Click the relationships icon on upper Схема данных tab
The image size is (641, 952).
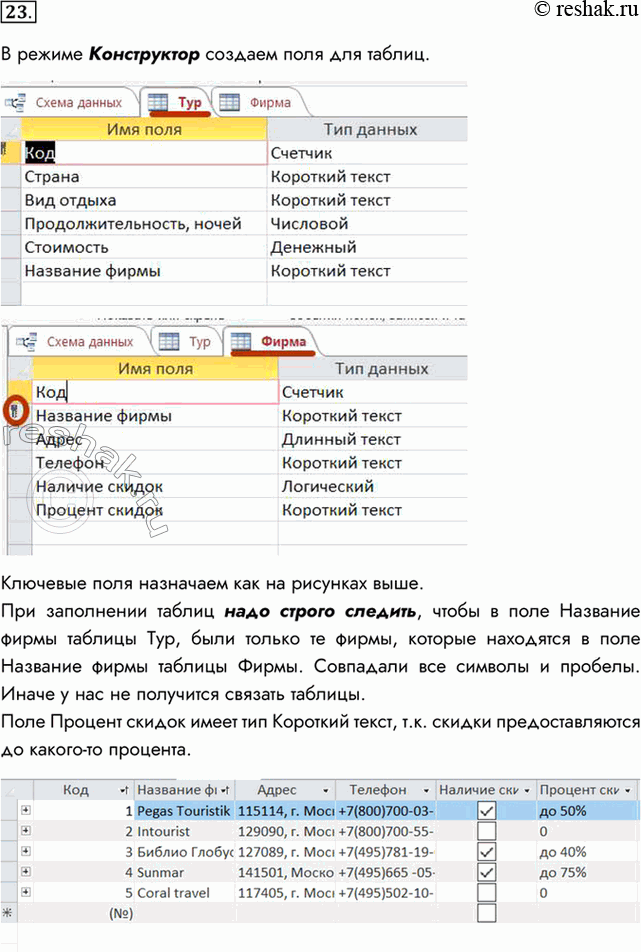click(x=15, y=103)
